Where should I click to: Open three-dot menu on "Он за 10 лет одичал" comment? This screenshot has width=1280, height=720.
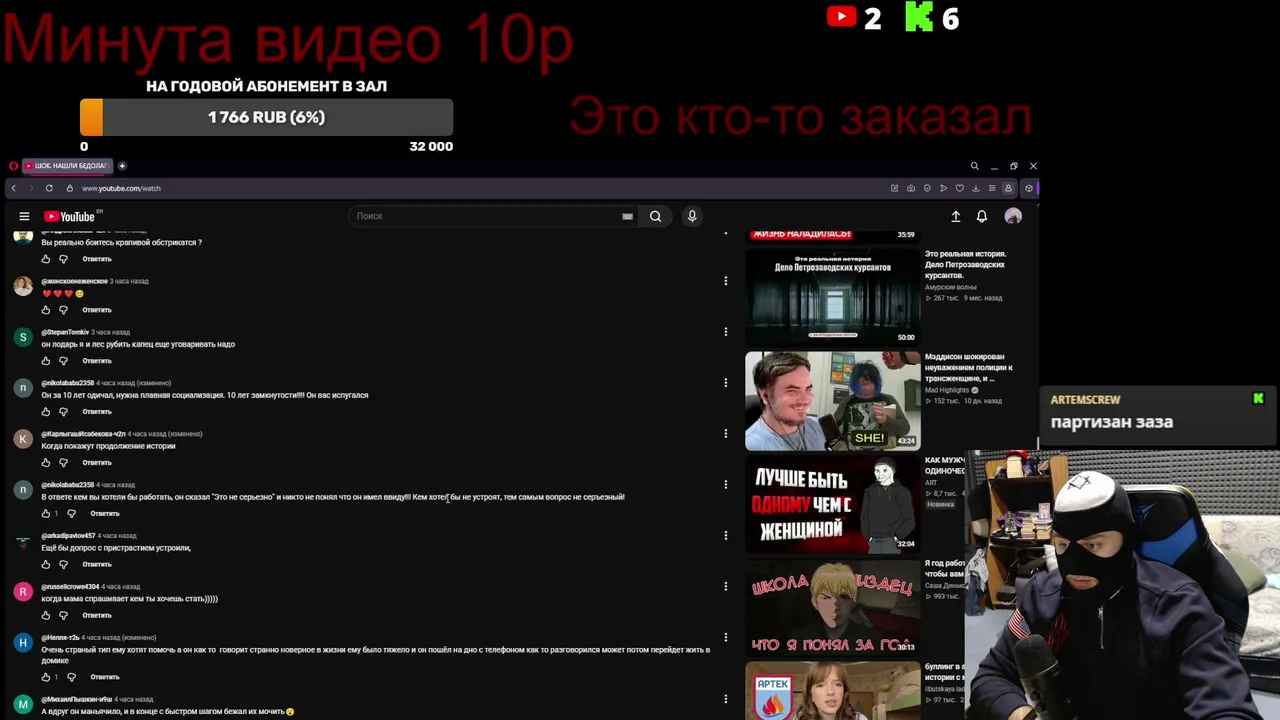(x=725, y=383)
